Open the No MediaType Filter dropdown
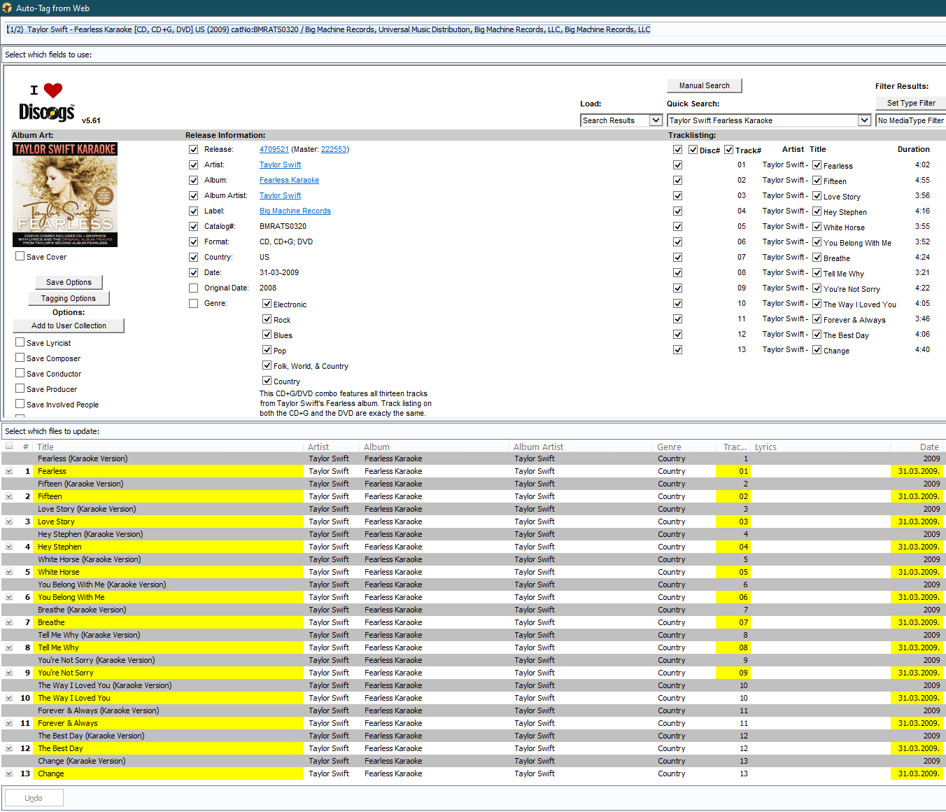 pos(910,120)
